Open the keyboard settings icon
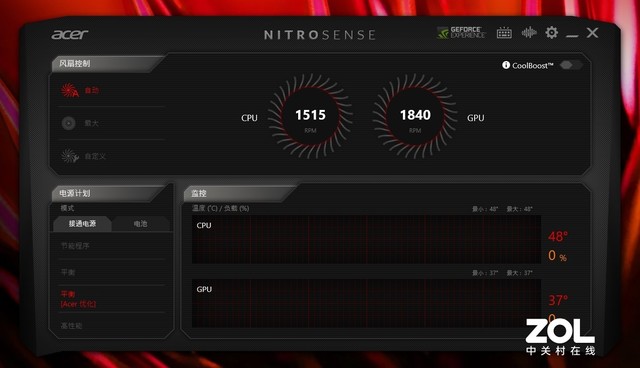The image size is (640, 368). click(x=504, y=33)
